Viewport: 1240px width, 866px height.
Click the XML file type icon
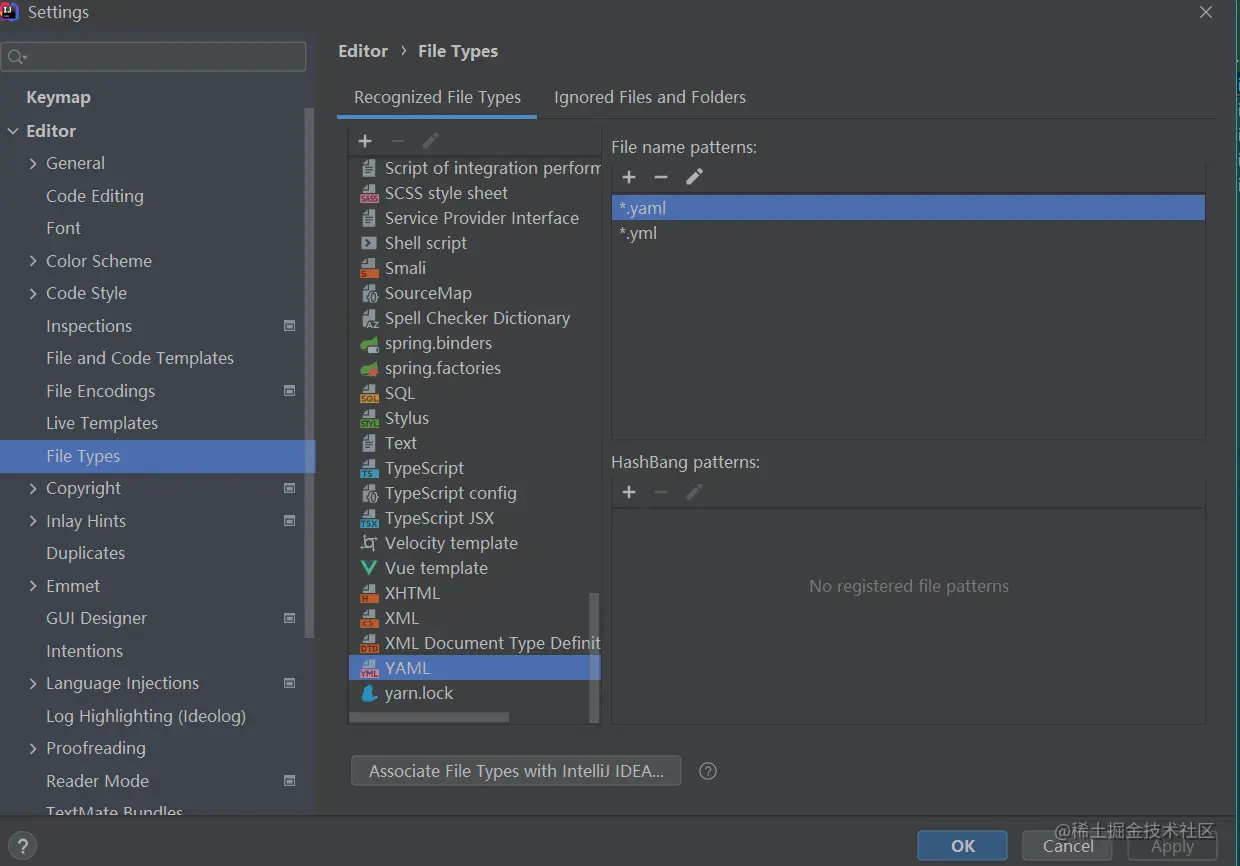click(369, 618)
